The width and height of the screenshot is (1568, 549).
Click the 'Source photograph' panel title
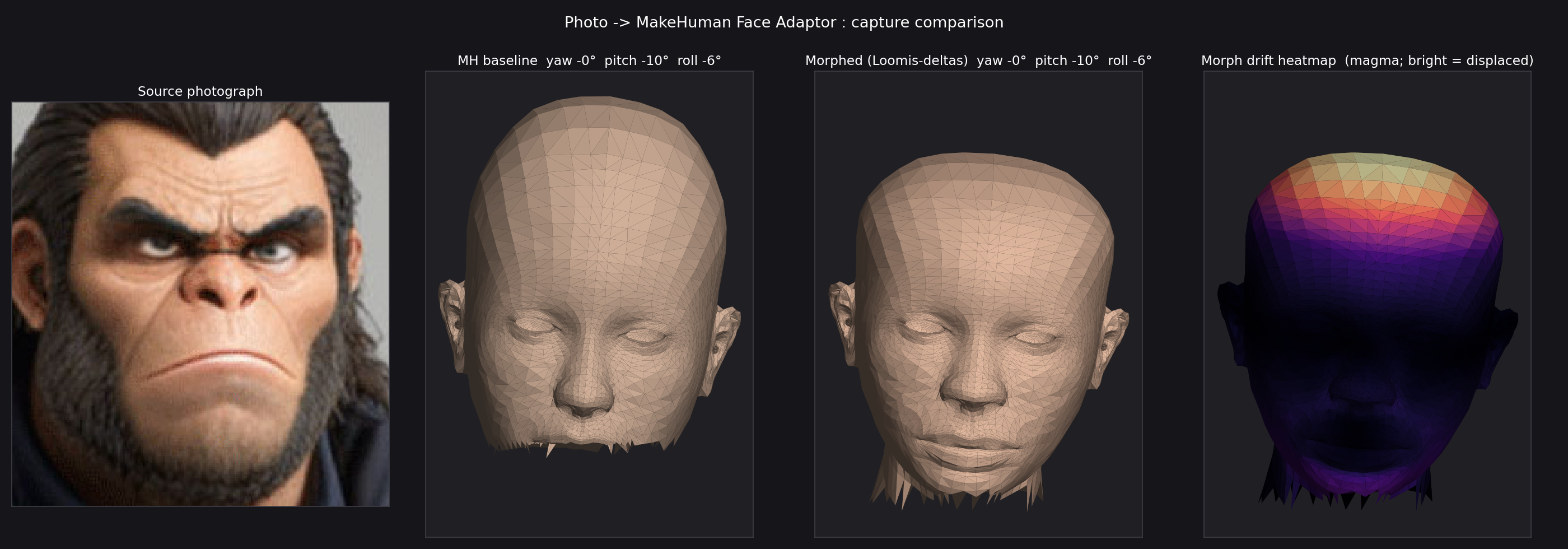[x=200, y=91]
